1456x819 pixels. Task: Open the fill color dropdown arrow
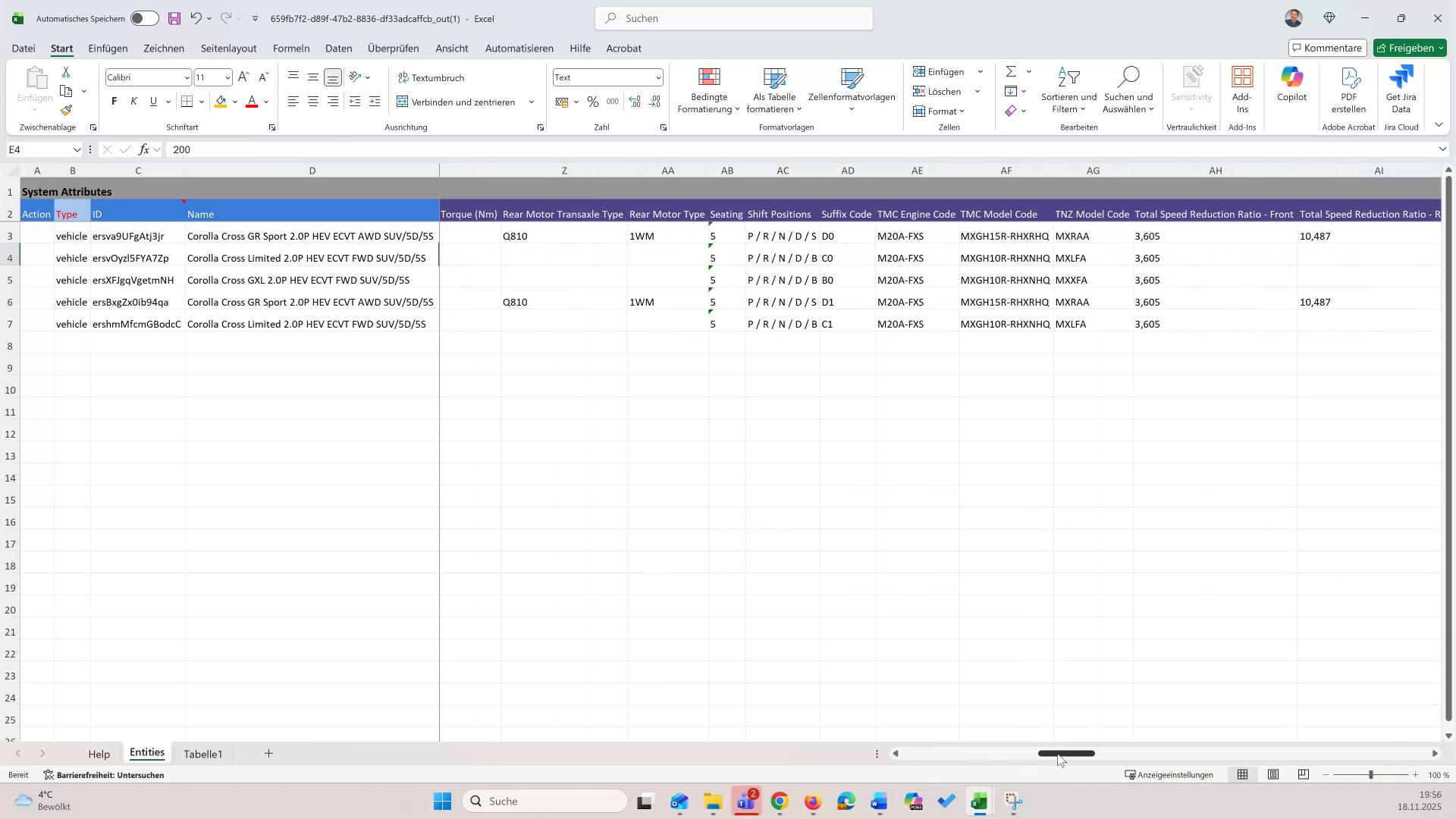(234, 101)
